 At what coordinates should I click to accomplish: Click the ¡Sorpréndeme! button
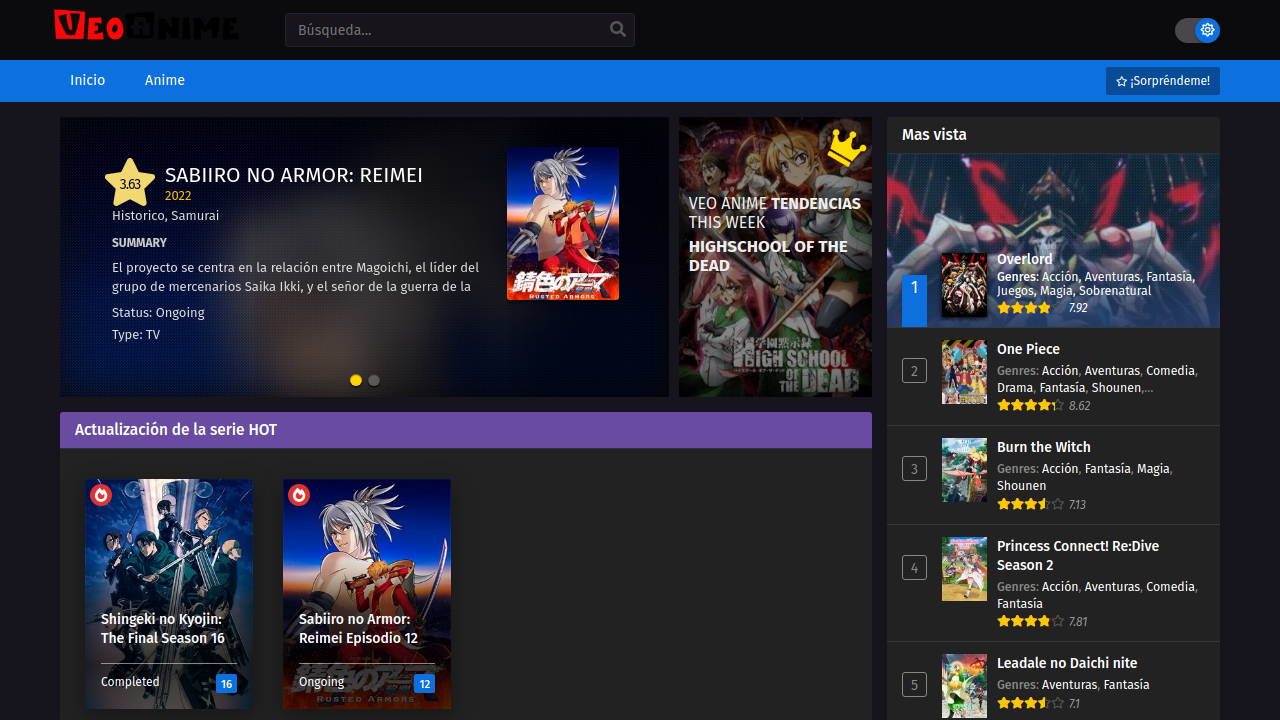pos(1163,81)
